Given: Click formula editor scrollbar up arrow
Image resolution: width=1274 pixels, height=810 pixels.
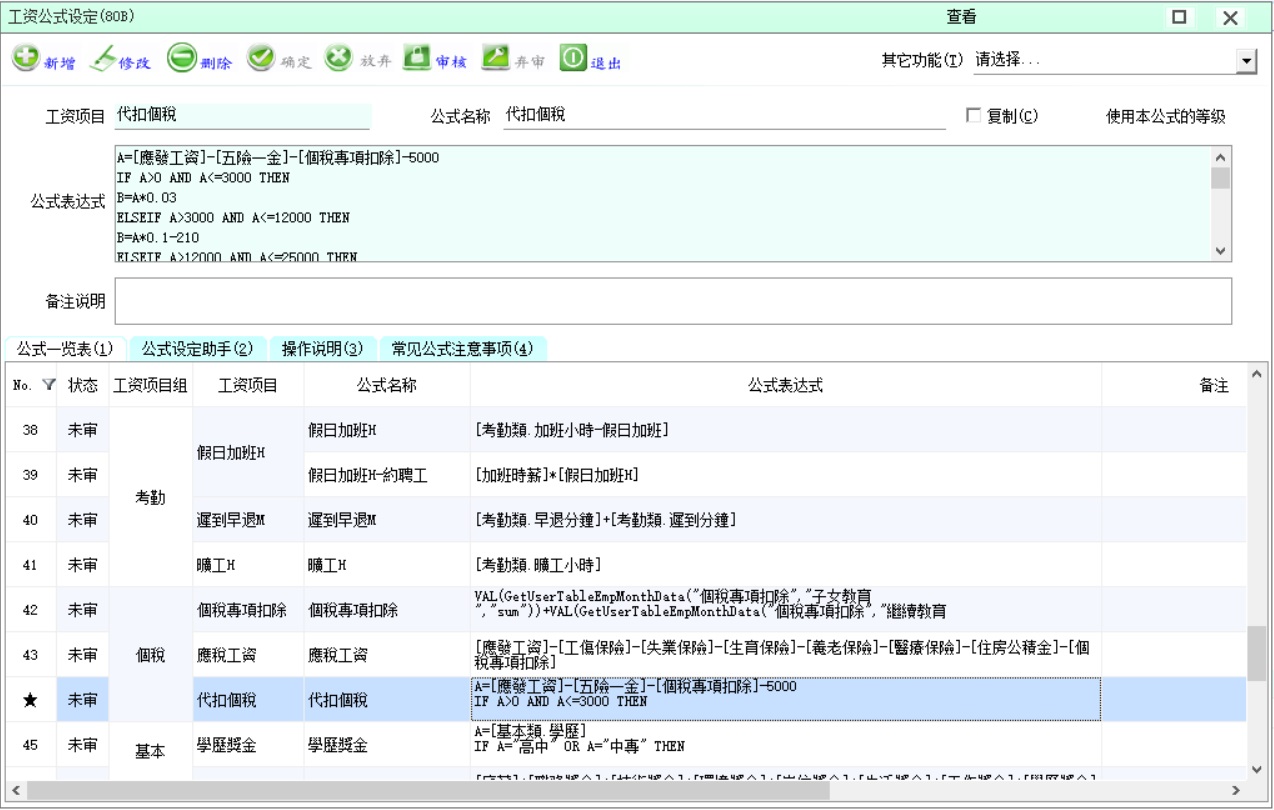Looking at the screenshot, I should 1220,157.
